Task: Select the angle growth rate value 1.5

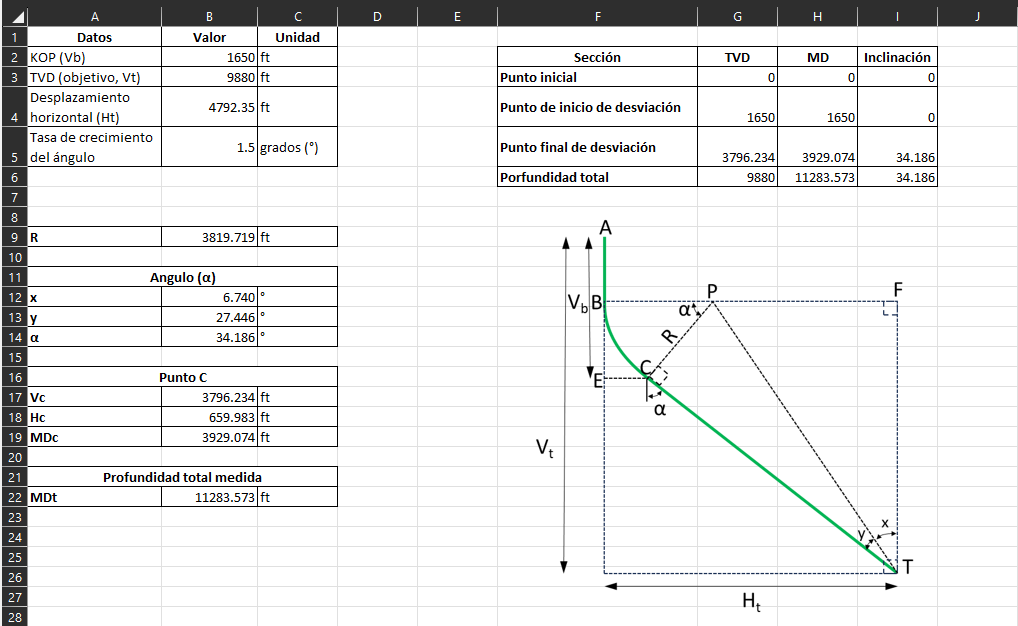Action: coord(208,147)
